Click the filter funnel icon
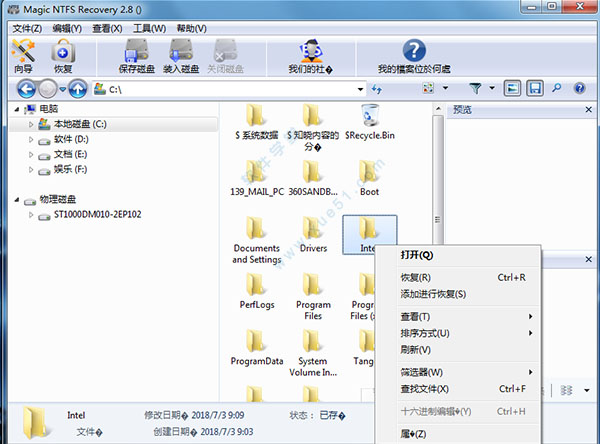Viewport: 600px width, 444px height. 475,88
